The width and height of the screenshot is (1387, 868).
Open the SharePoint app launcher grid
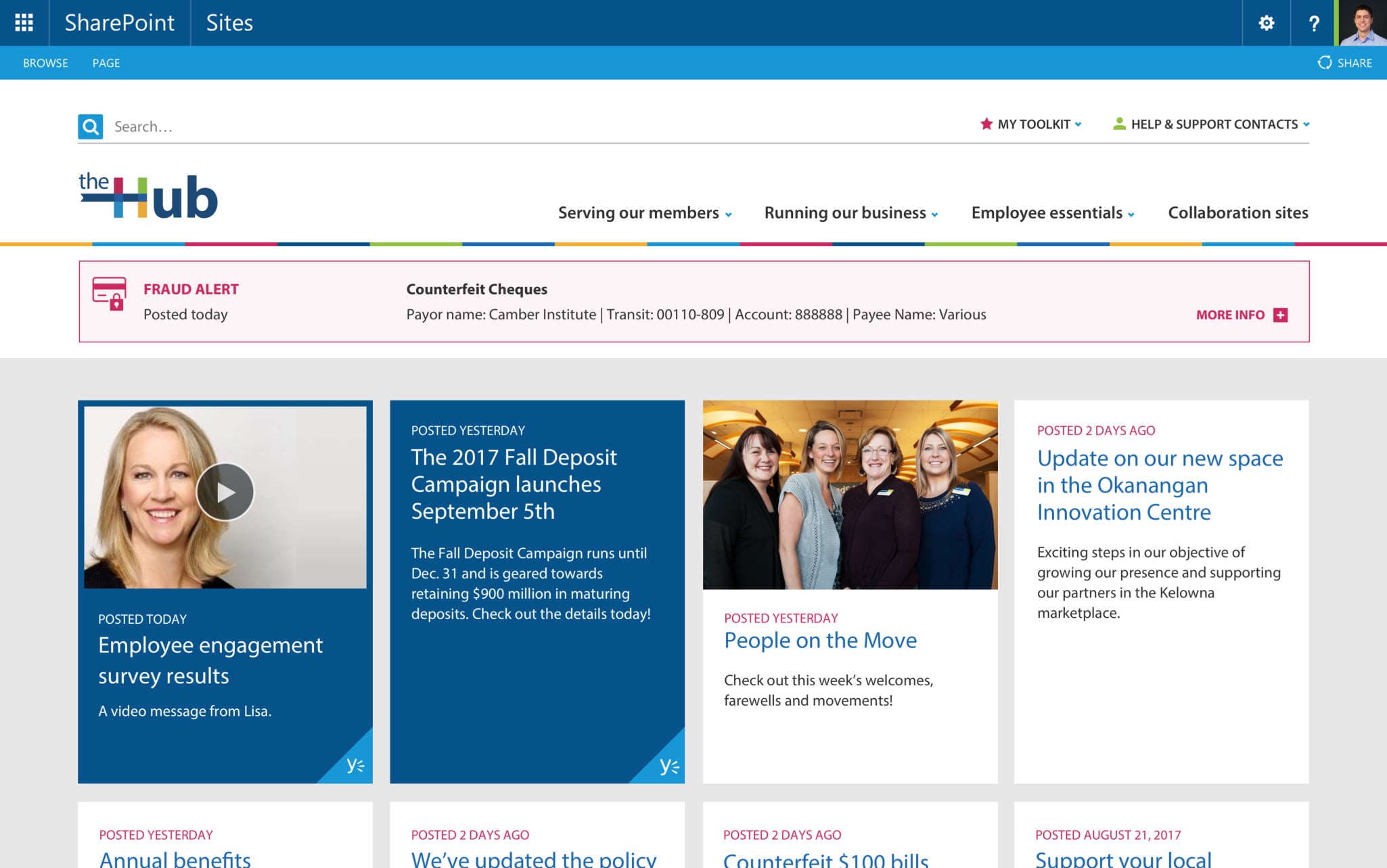(x=24, y=23)
